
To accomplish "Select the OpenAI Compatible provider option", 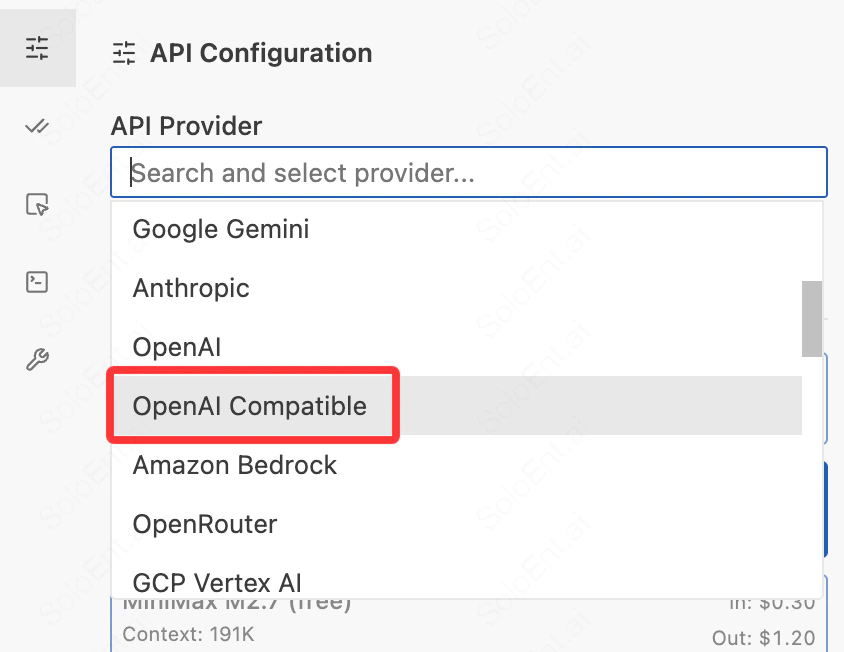I will coord(251,406).
